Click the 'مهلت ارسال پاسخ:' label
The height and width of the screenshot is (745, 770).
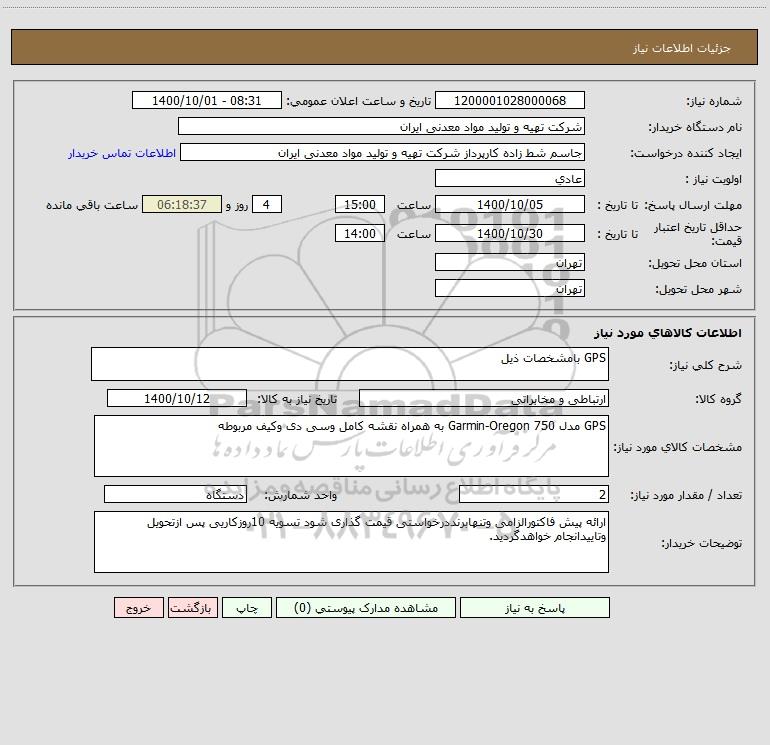pyautogui.click(x=693, y=205)
